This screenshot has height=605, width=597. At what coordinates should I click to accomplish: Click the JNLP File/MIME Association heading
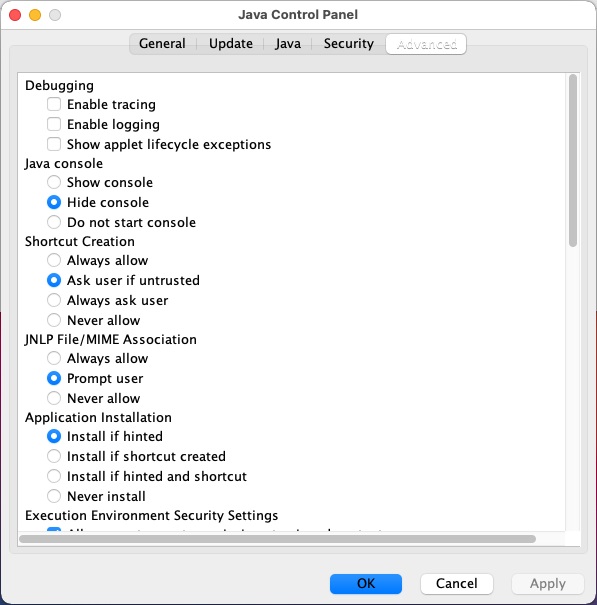(x=110, y=340)
